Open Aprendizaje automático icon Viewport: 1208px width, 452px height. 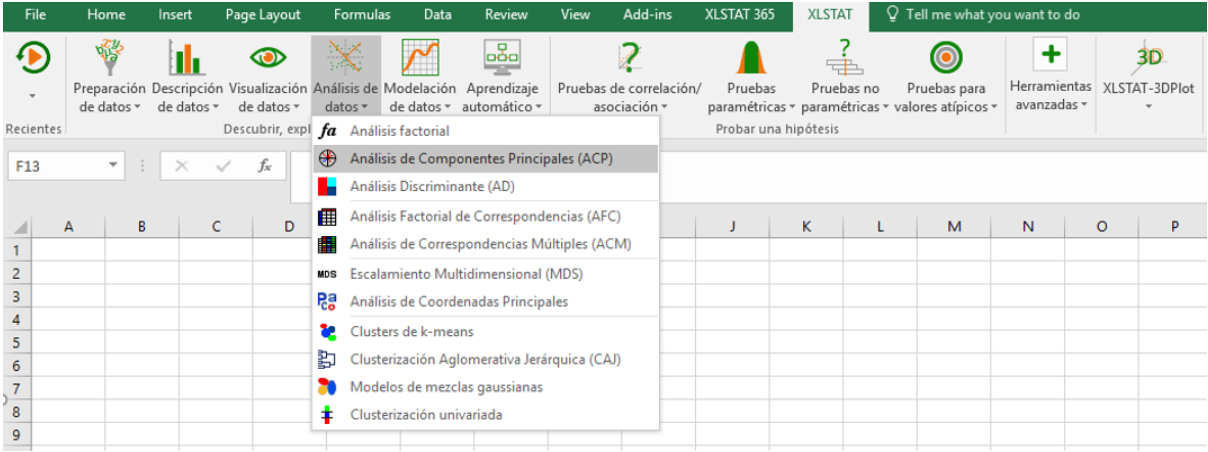tap(503, 60)
